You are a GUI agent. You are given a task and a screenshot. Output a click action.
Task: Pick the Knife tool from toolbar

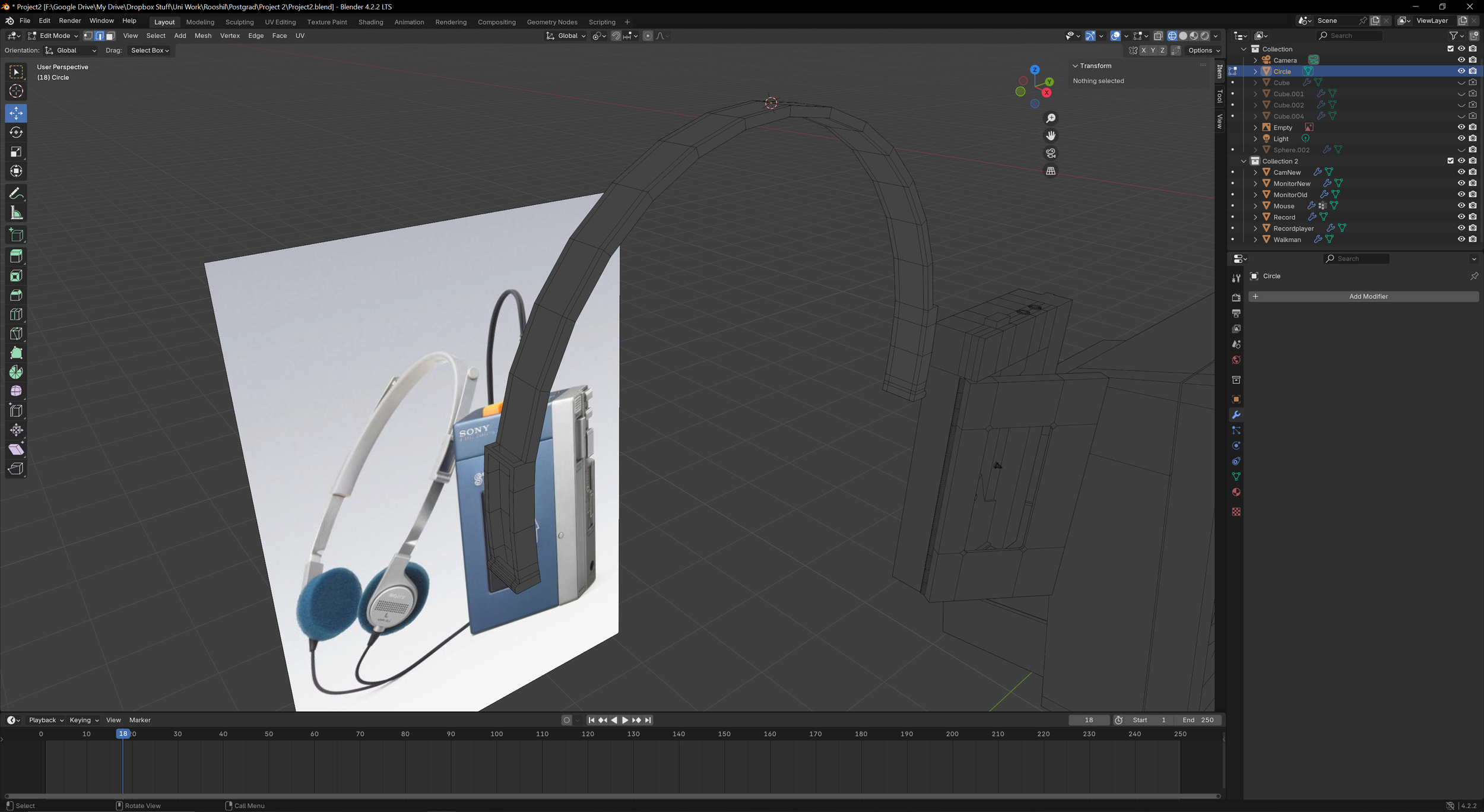pyautogui.click(x=16, y=333)
